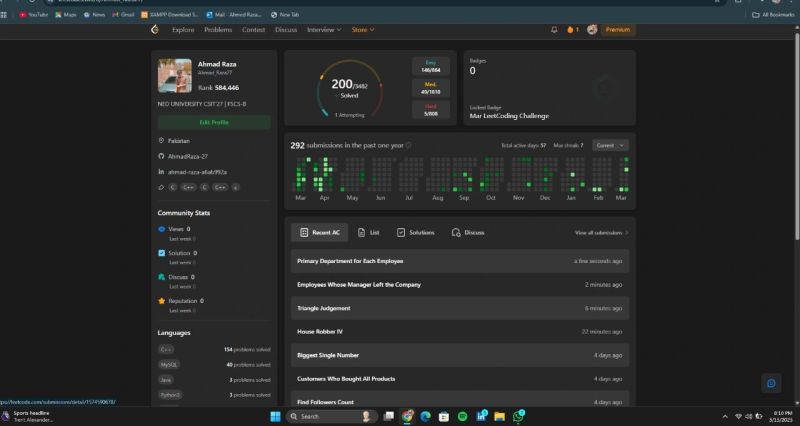Image resolution: width=800 pixels, height=426 pixels.
Task: Click the streak fire icon
Action: [x=571, y=30]
